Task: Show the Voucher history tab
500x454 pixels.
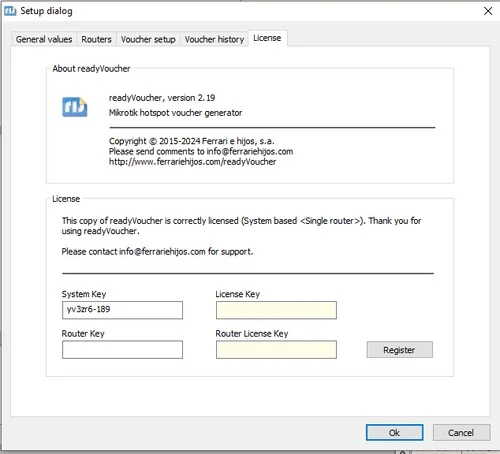Action: [214, 39]
